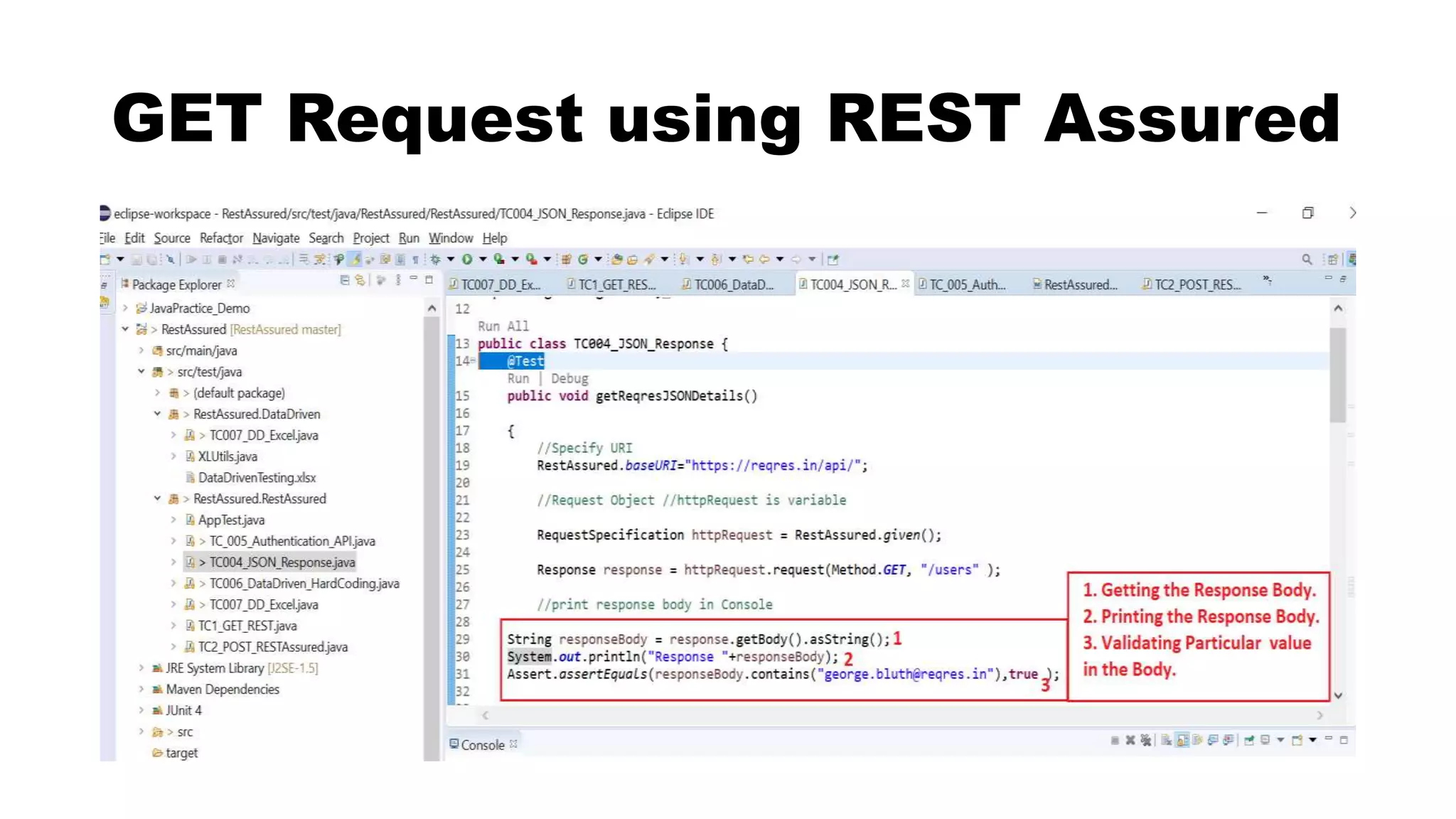Open the Refactor menu
Image resolution: width=1456 pixels, height=819 pixels.
tap(221, 238)
